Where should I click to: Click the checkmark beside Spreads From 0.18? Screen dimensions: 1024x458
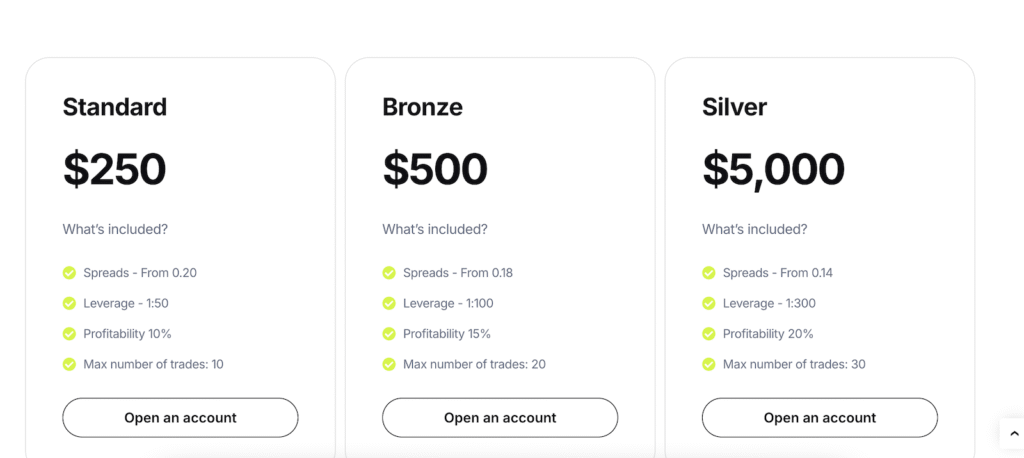click(389, 272)
